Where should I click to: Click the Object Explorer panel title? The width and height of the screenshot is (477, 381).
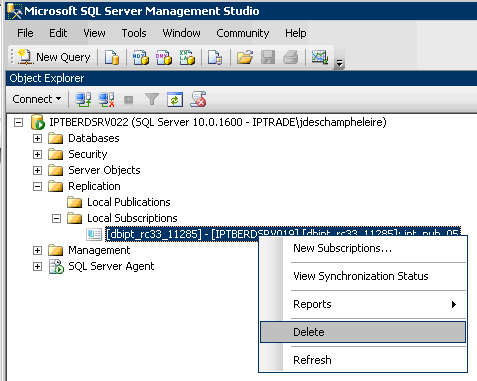[47, 78]
